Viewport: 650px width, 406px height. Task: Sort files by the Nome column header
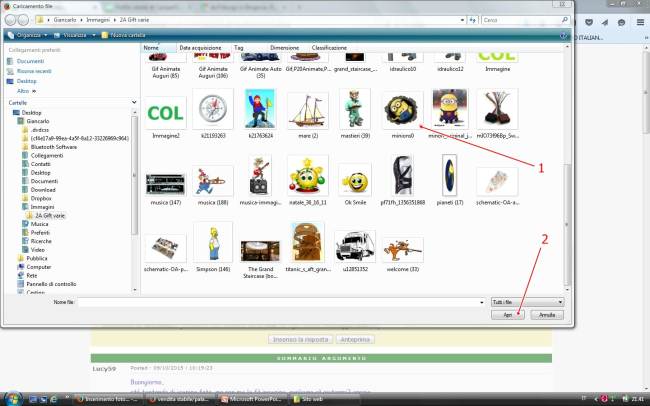151,47
